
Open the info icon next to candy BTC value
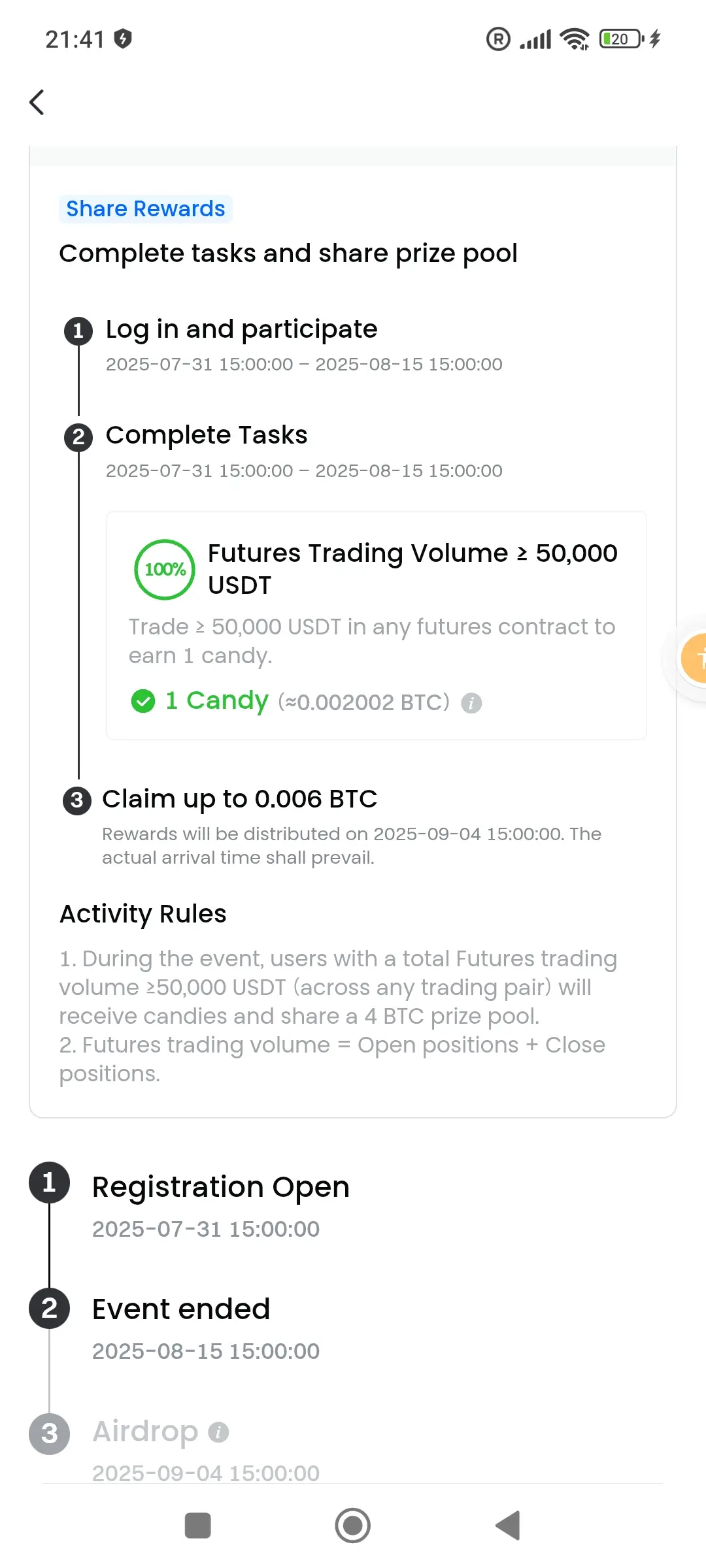pos(471,703)
